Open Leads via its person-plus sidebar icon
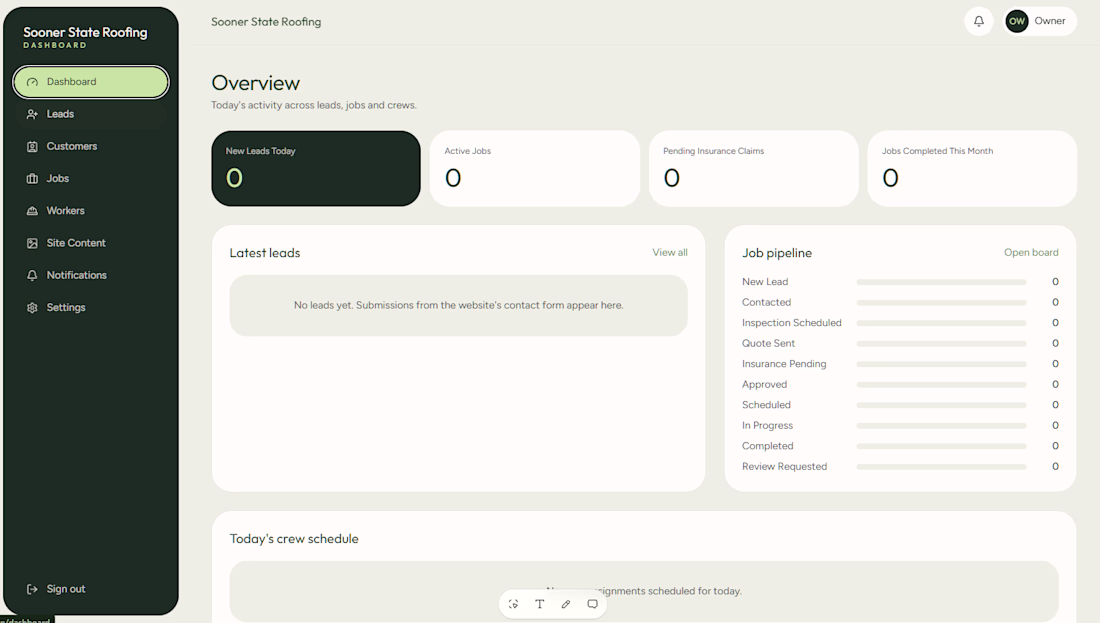This screenshot has height=623, width=1100. [32, 114]
